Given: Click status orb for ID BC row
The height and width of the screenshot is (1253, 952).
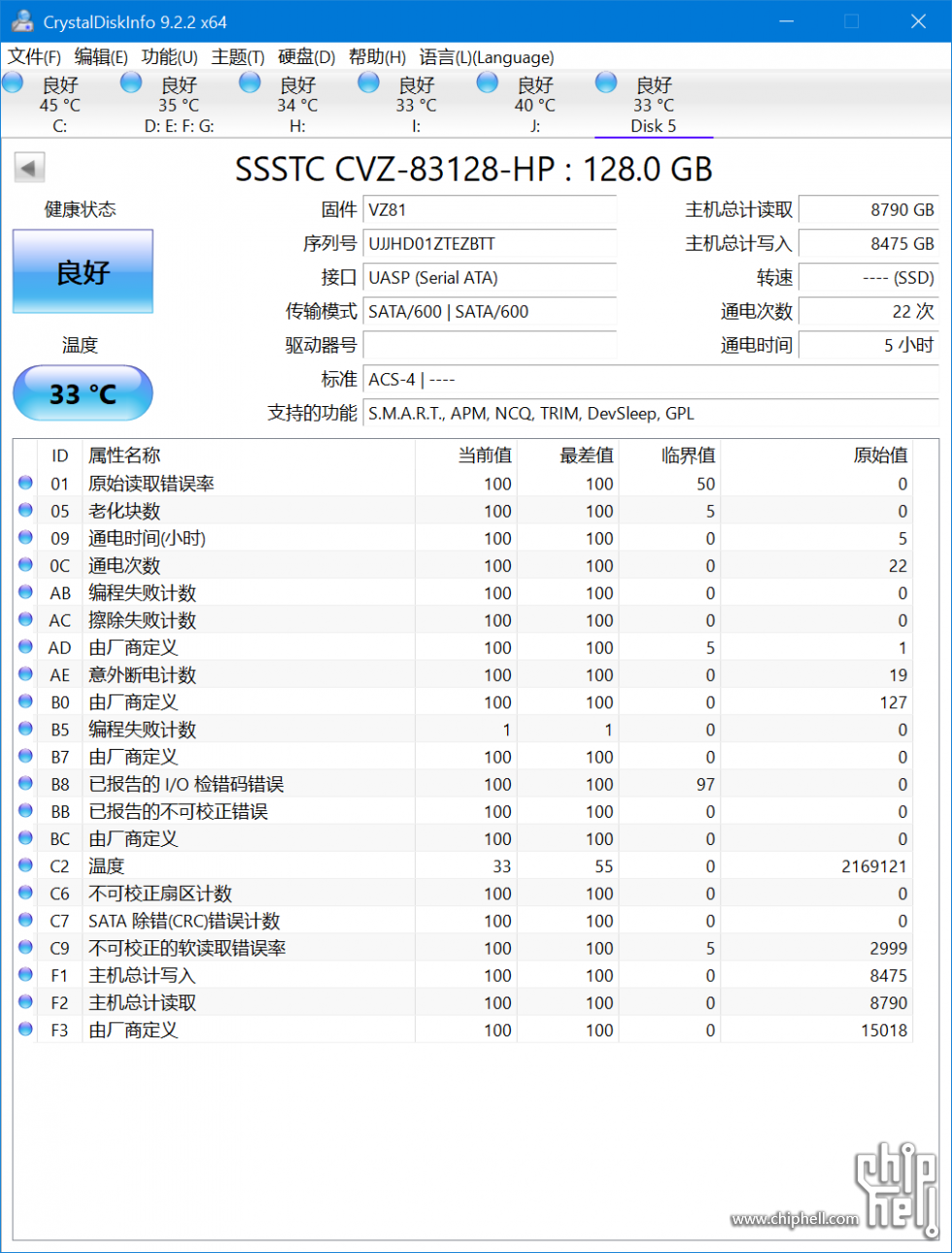Looking at the screenshot, I should coord(25,837).
